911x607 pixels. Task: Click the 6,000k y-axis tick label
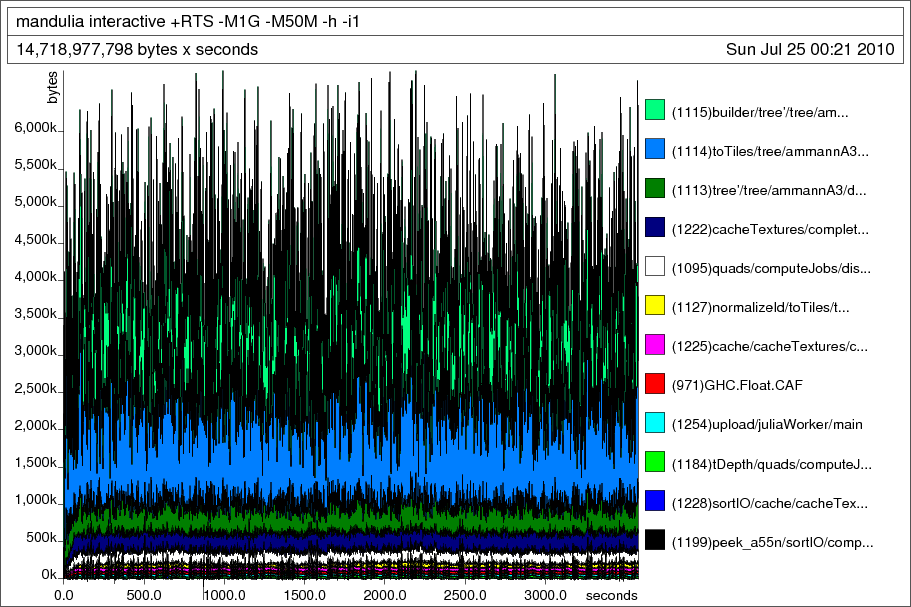click(35, 128)
